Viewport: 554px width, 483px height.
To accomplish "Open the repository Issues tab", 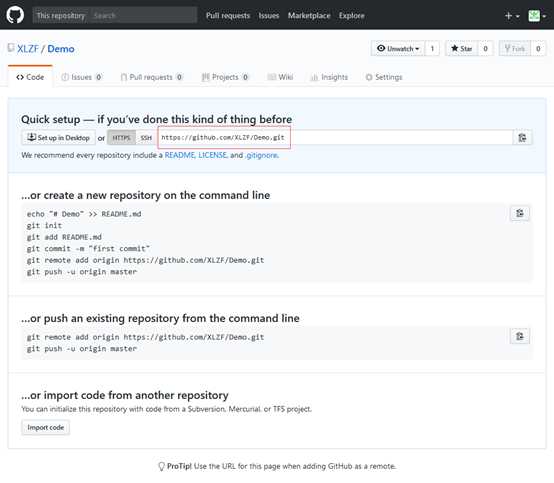I will [x=81, y=77].
